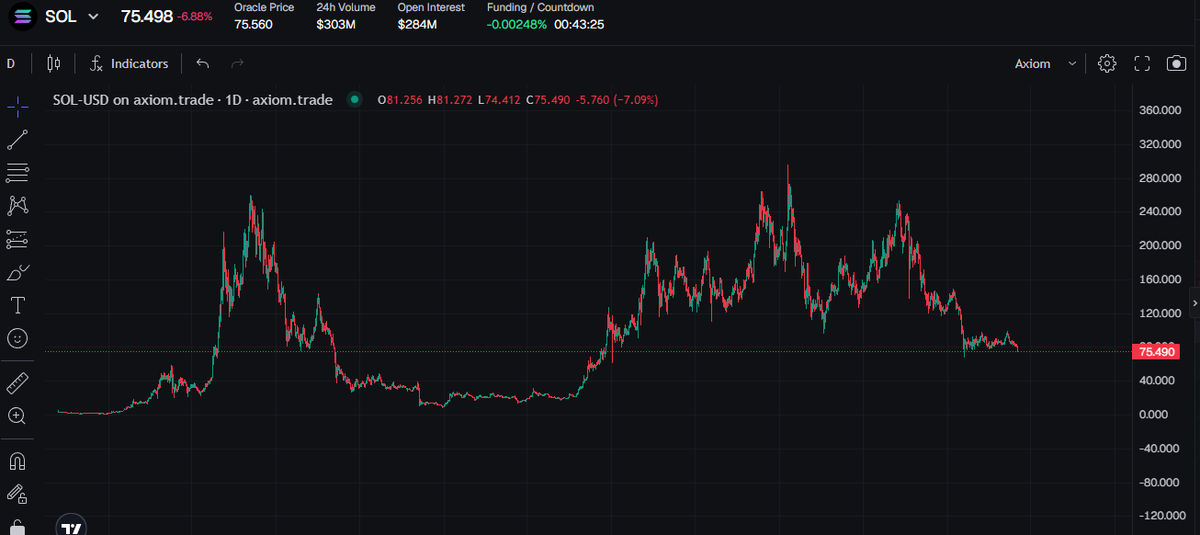
Task: Click the legend change -5.760 (-7.09%)
Action: pyautogui.click(x=617, y=100)
